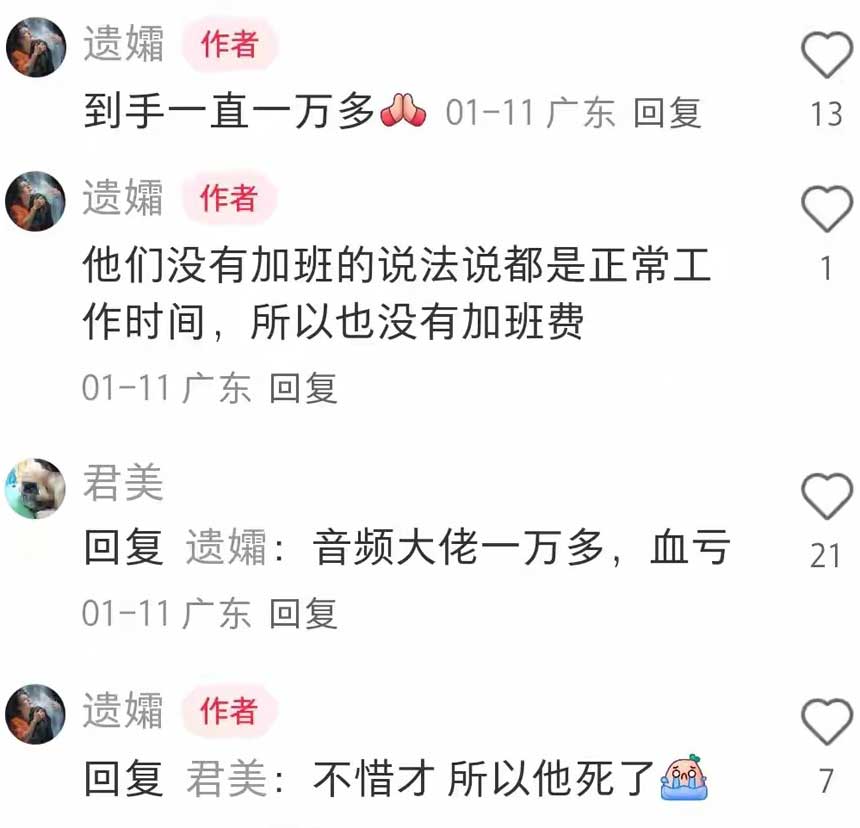
Task: Open the comment text '音频大佬一万多，血亏'
Action: (x=521, y=547)
